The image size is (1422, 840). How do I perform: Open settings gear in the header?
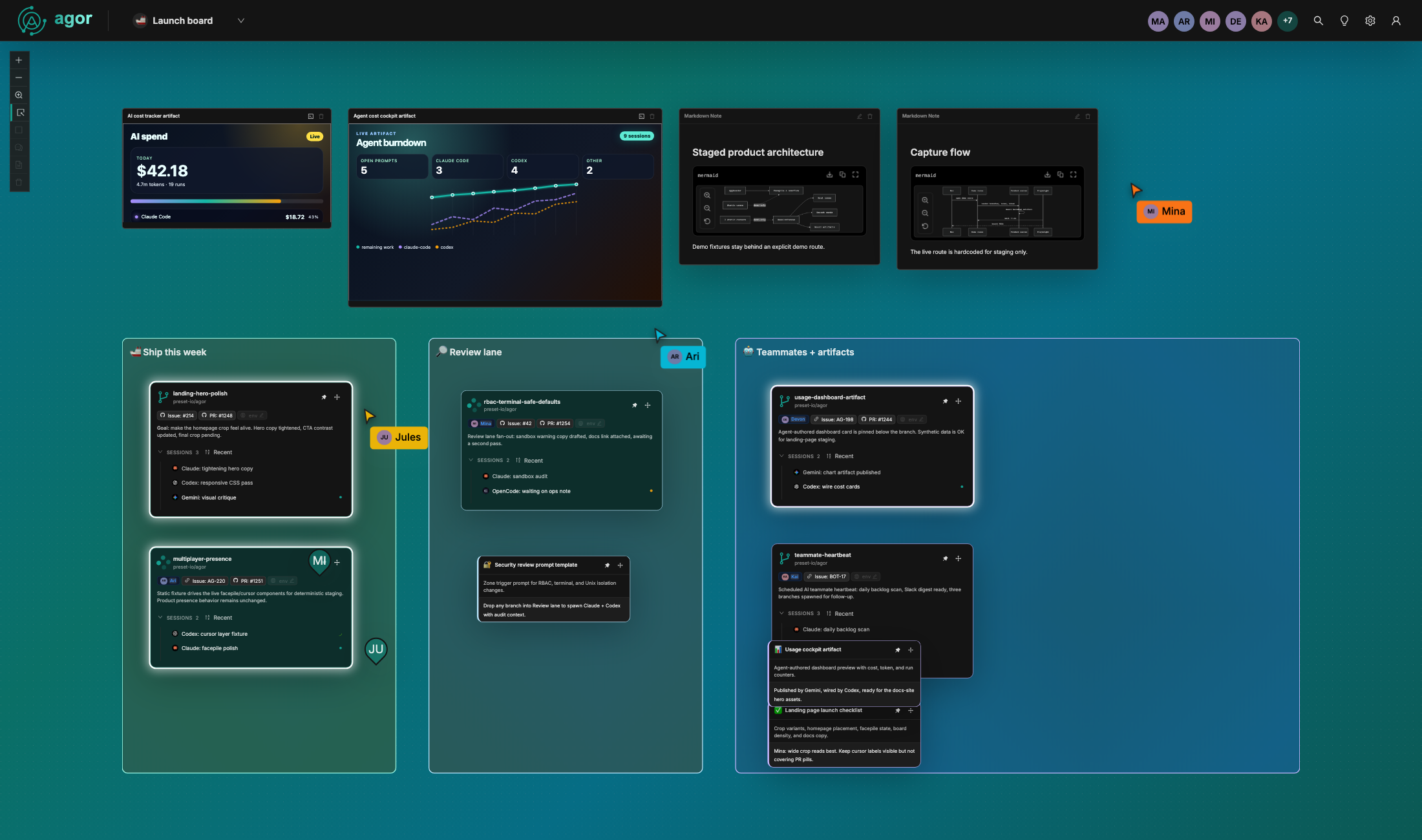1370,21
